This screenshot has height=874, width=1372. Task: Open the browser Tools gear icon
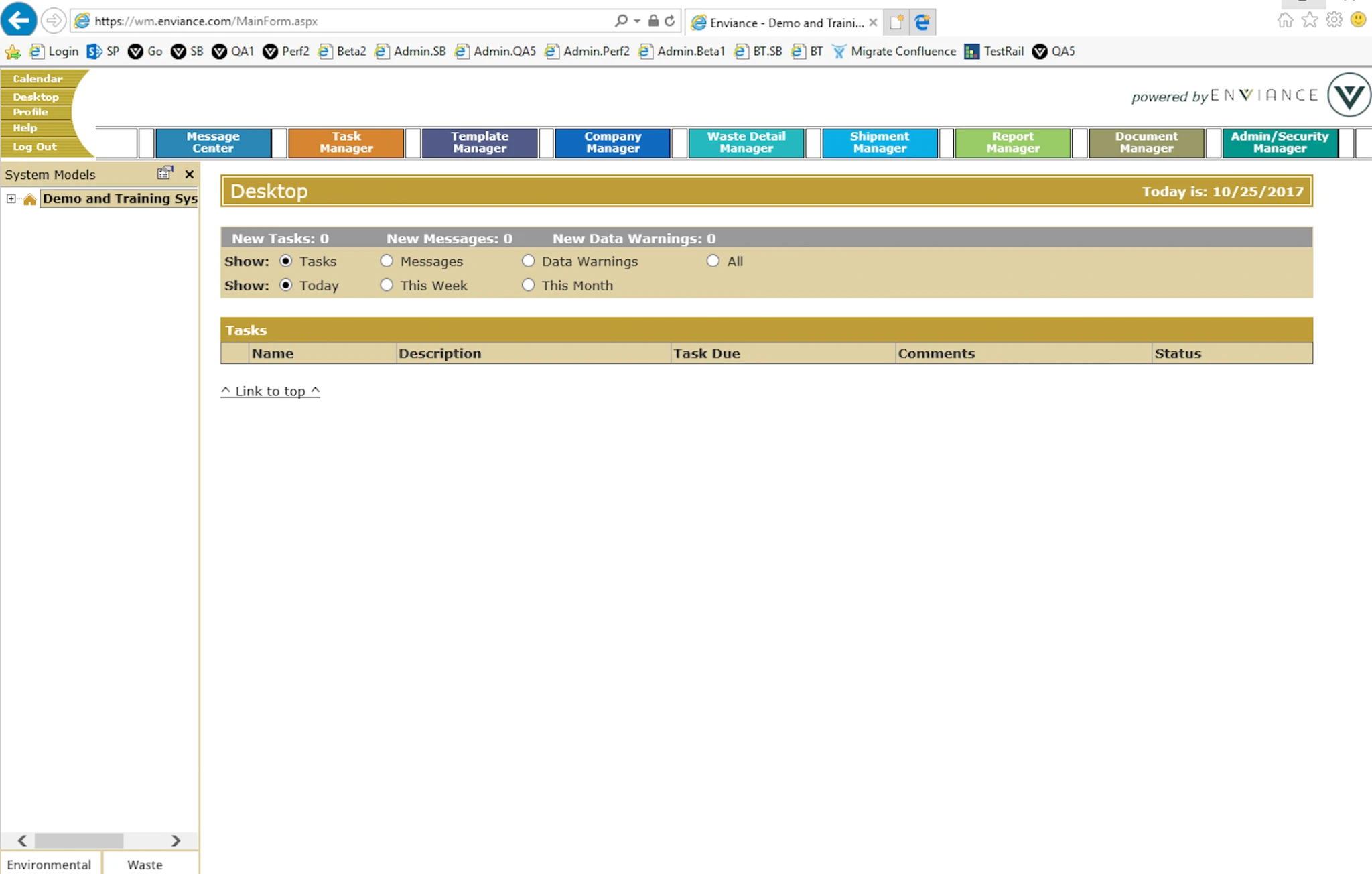tap(1334, 20)
